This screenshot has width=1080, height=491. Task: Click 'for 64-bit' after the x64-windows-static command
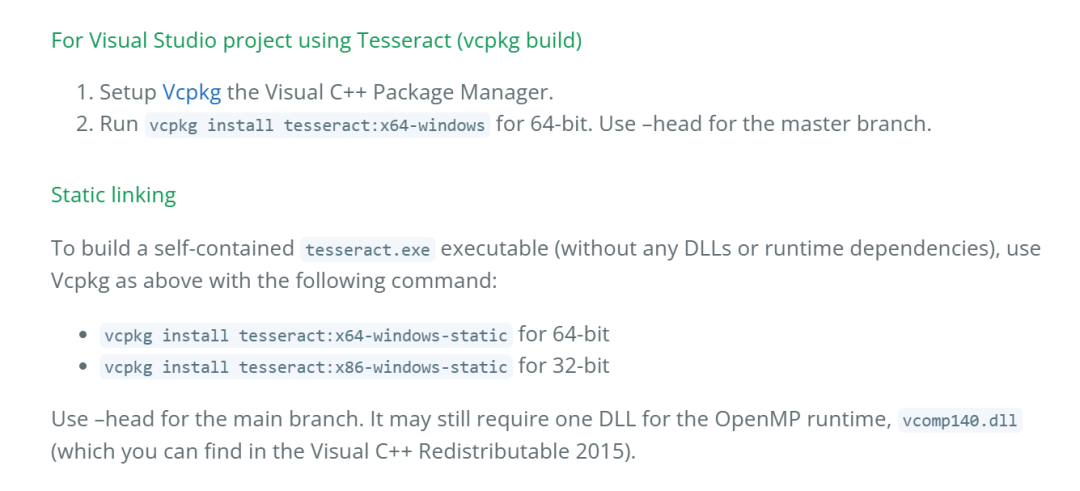[x=564, y=334]
